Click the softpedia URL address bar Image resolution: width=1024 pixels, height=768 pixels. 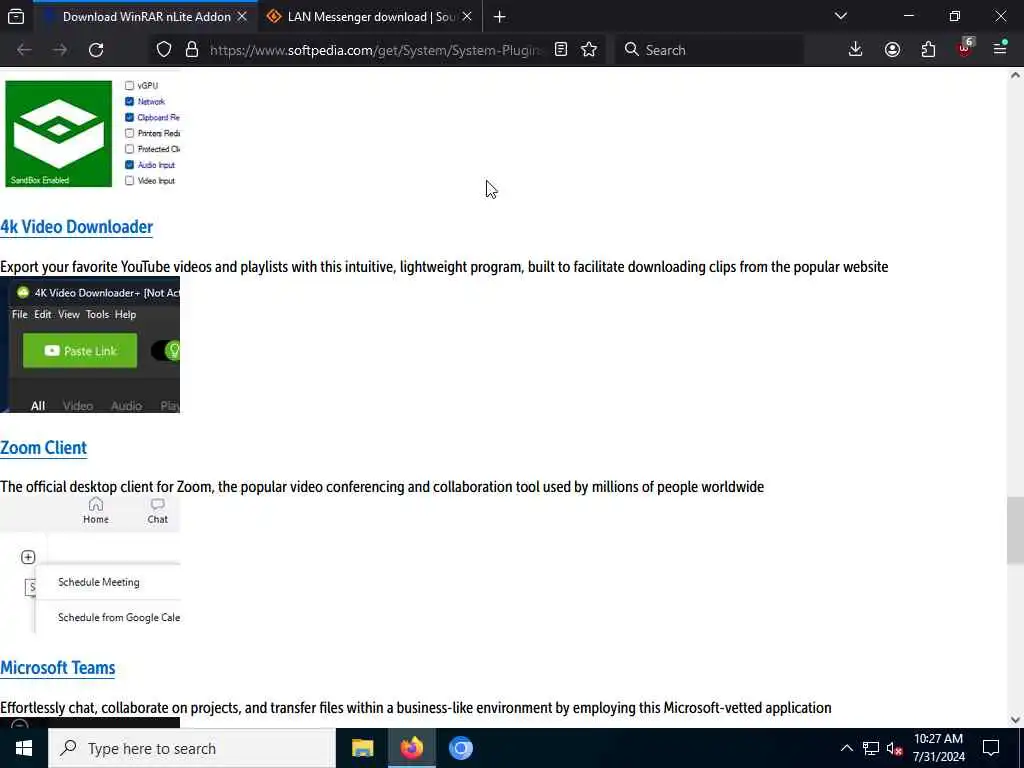376,50
